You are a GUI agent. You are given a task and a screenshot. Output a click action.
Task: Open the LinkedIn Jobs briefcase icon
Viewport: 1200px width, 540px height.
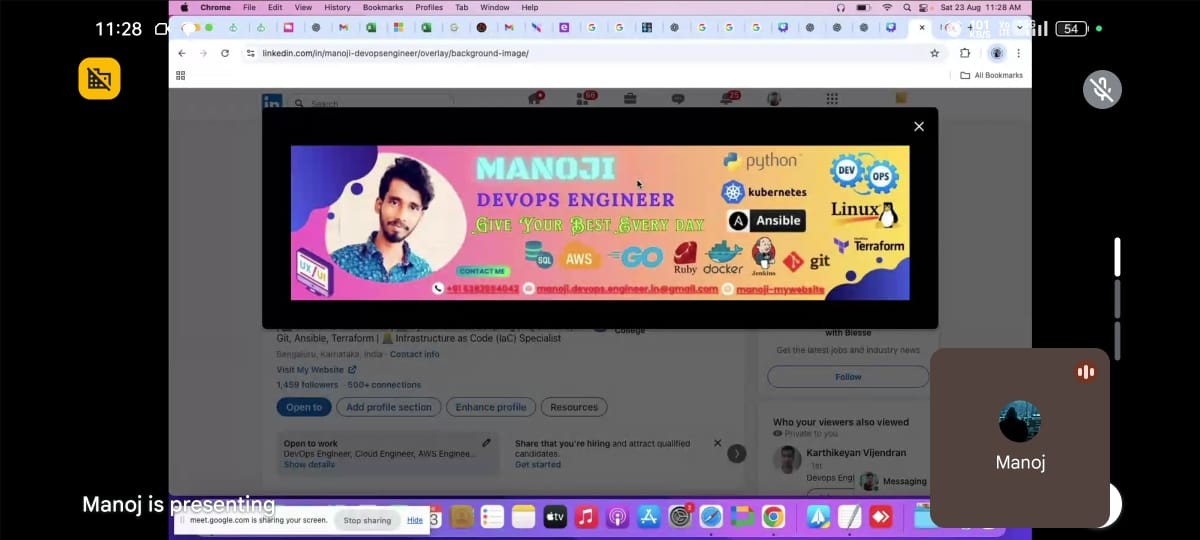[x=630, y=99]
